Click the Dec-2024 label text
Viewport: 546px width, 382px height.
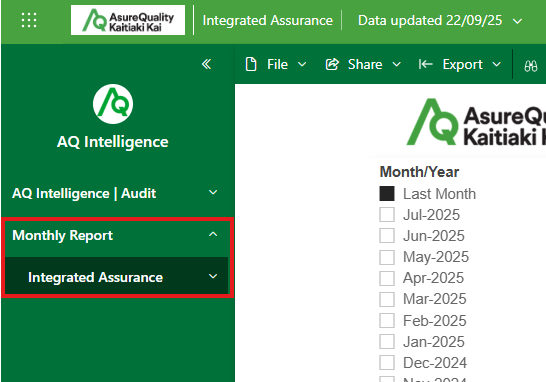[x=435, y=363]
